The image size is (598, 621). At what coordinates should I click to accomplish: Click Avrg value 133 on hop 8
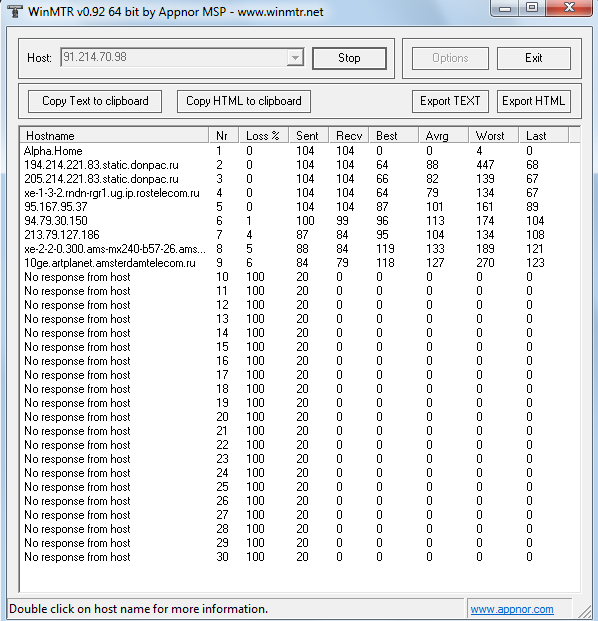[435, 249]
